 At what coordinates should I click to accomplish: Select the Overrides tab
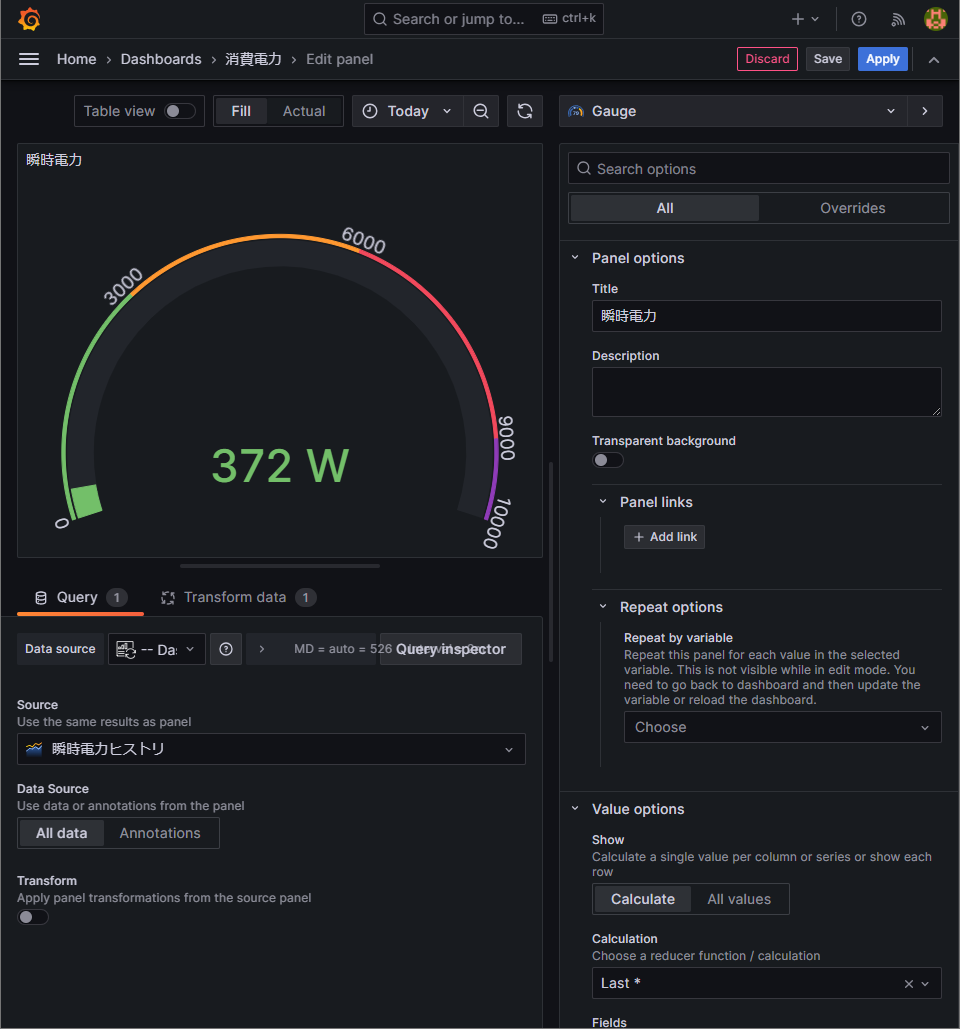(x=852, y=208)
